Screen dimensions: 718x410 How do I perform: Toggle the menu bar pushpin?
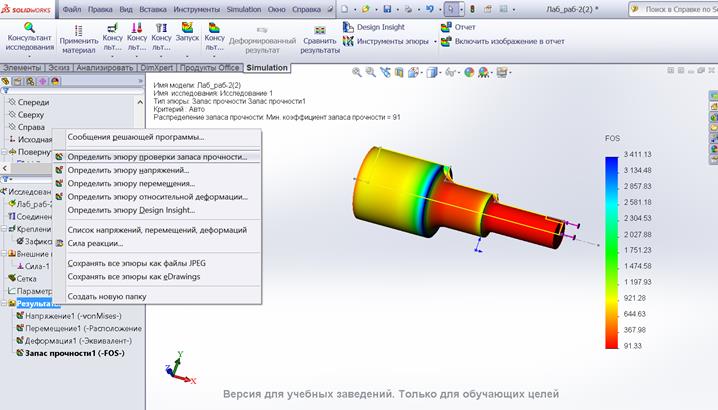pos(331,9)
